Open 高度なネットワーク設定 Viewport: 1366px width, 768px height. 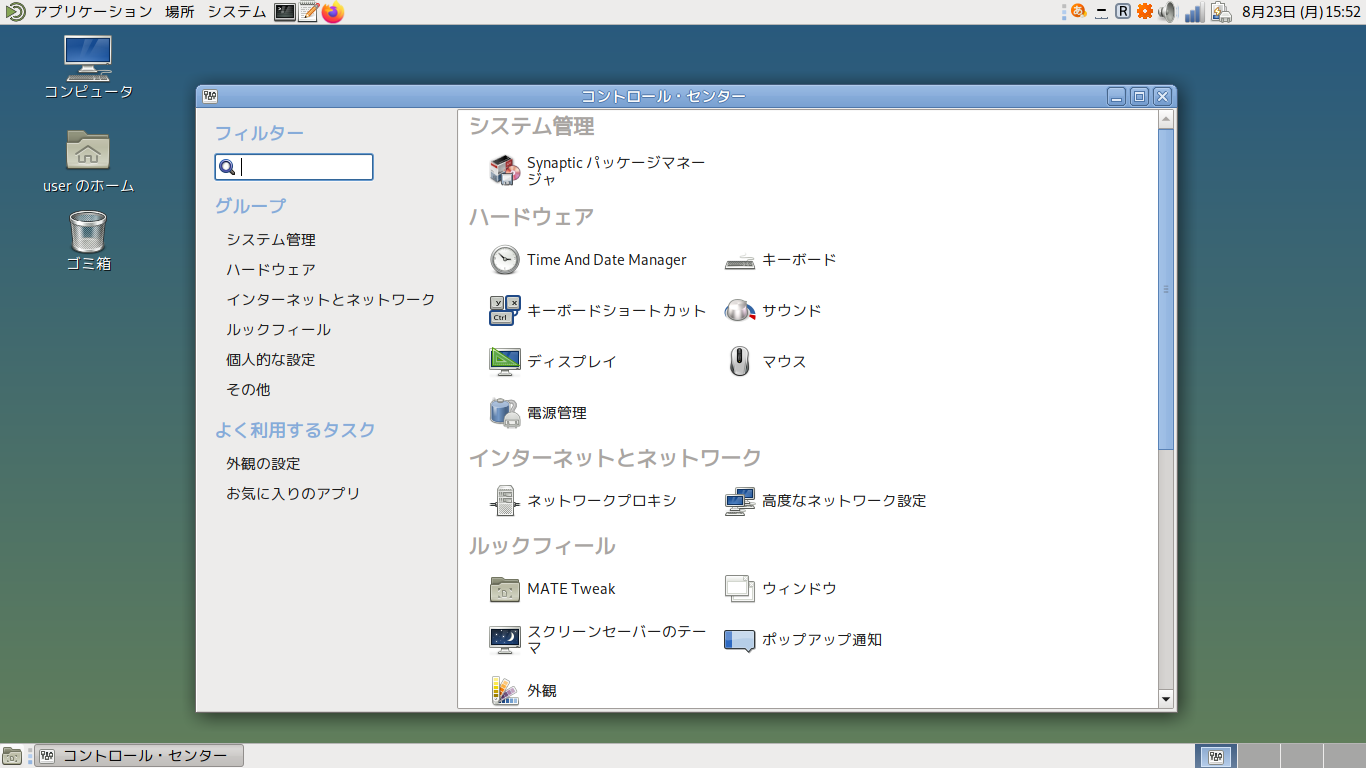click(x=825, y=501)
